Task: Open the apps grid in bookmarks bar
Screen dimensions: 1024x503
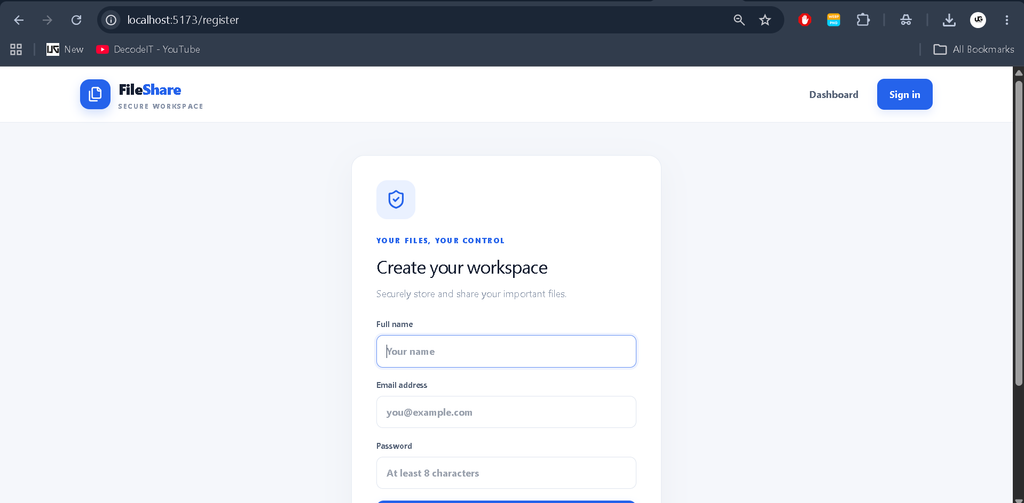Action: tap(16, 50)
